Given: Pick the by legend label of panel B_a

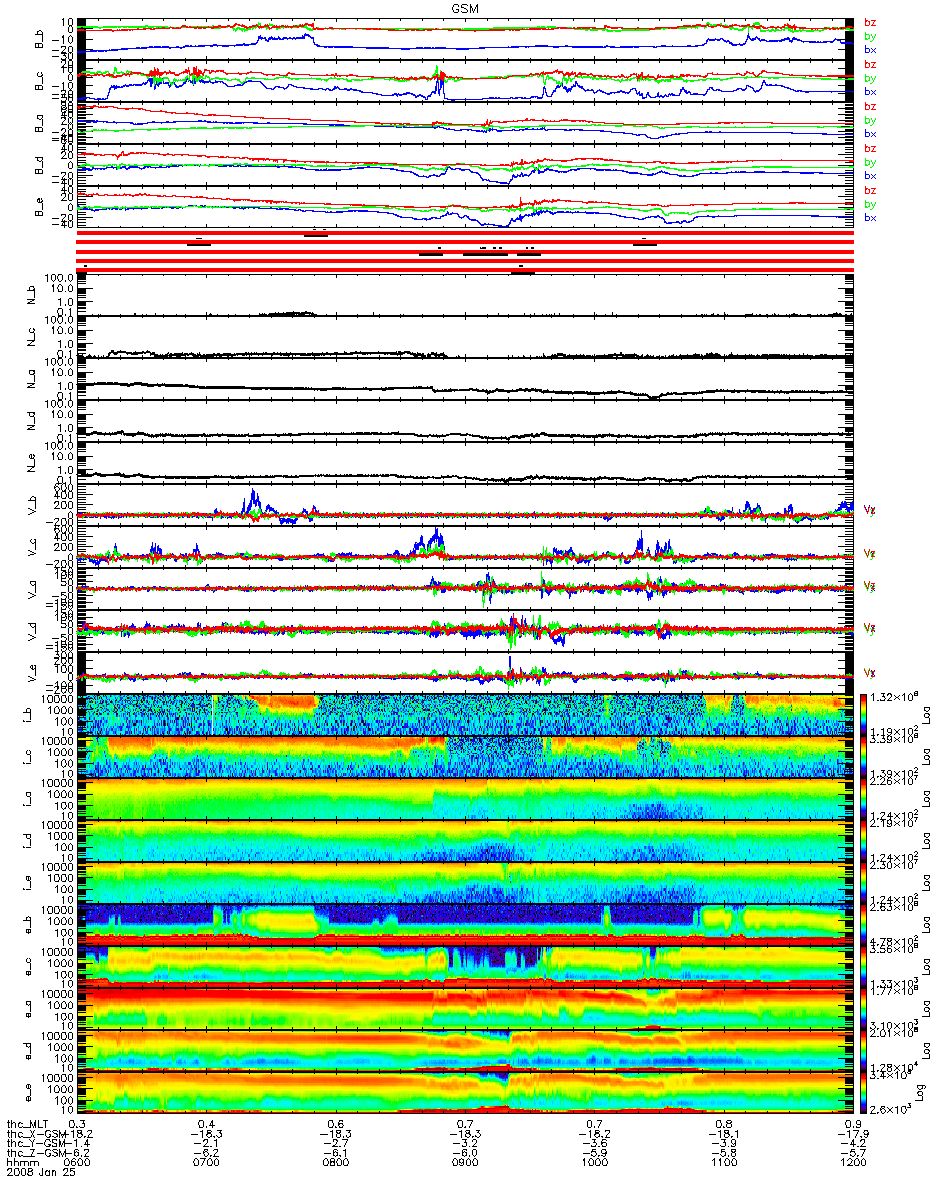Looking at the screenshot, I should (870, 120).
